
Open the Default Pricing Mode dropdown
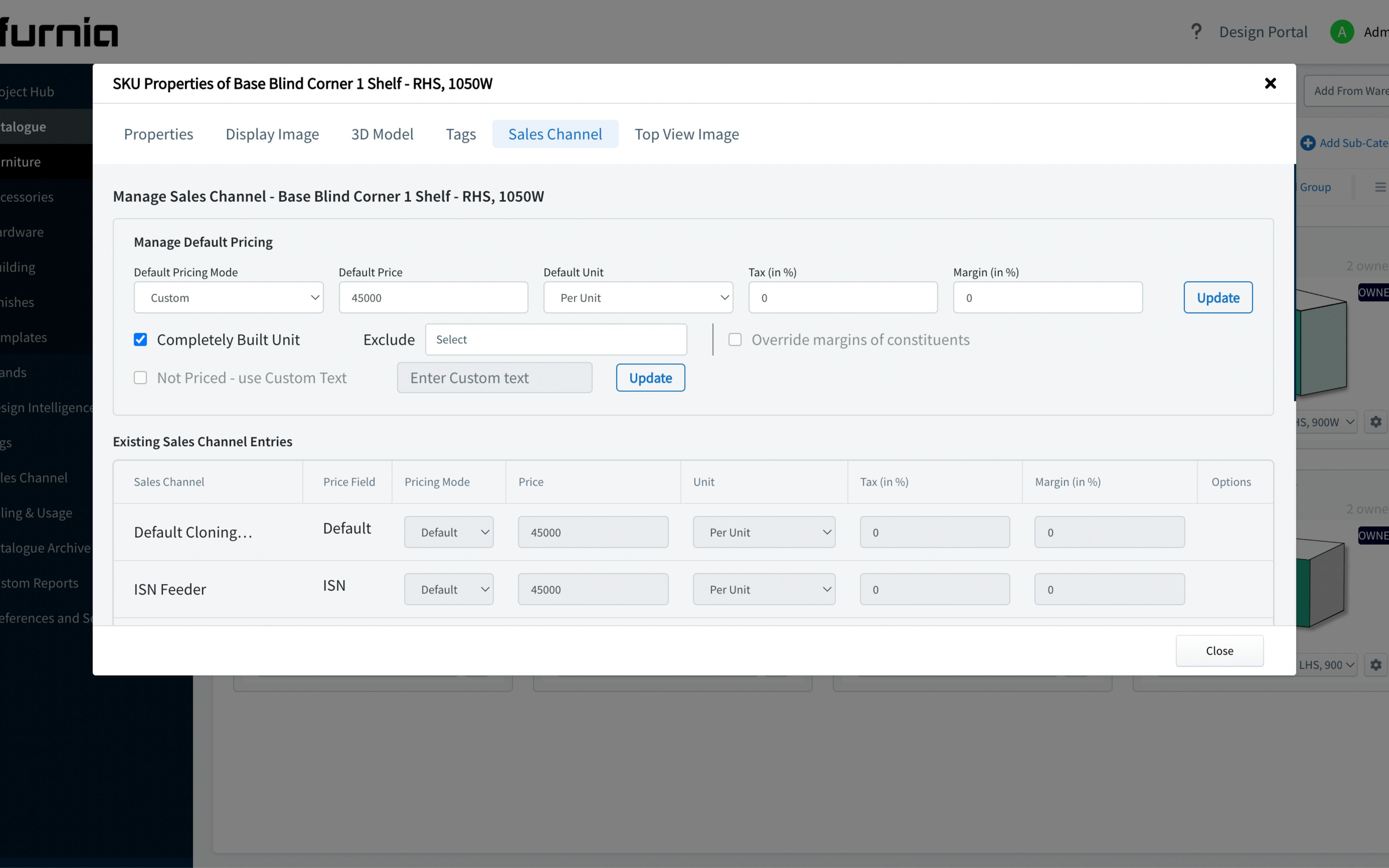click(229, 298)
